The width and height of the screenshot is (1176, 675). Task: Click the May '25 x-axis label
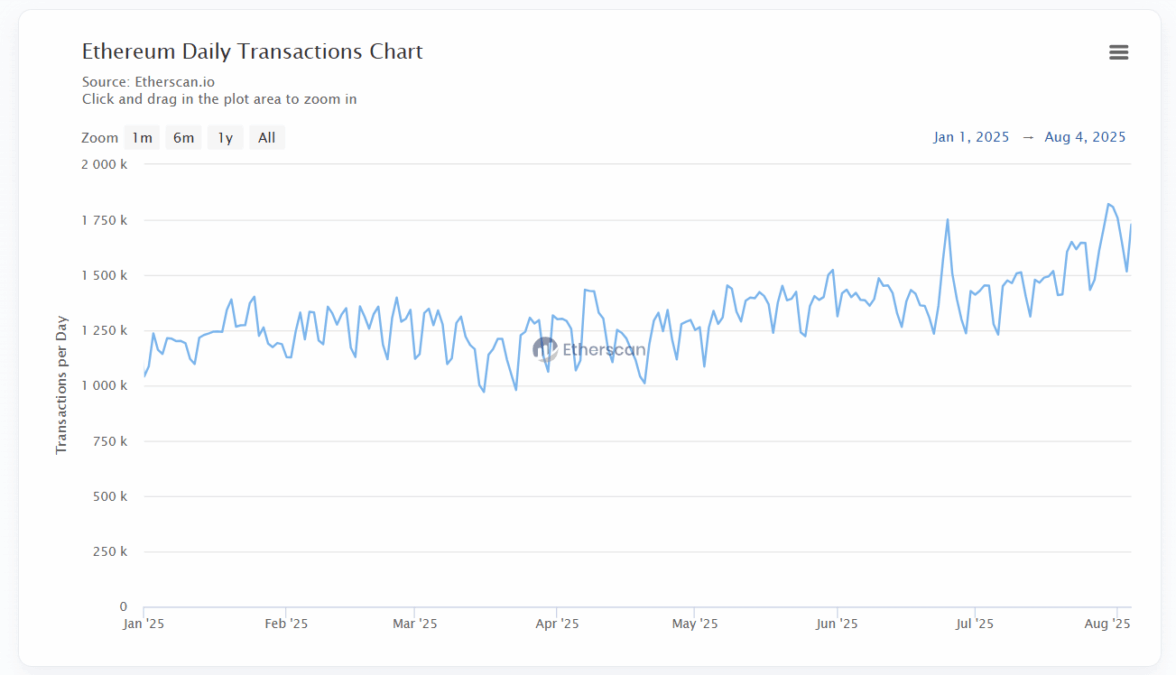[x=694, y=624]
